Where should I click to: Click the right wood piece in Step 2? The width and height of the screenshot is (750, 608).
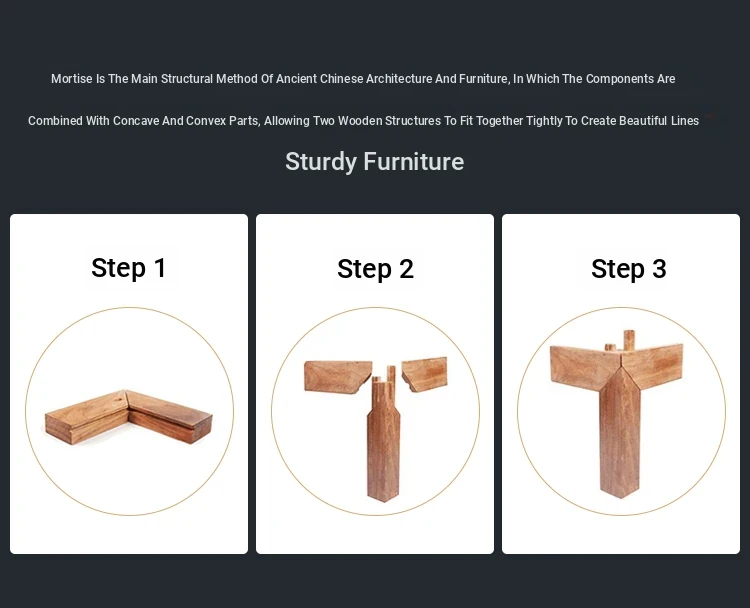tap(425, 374)
